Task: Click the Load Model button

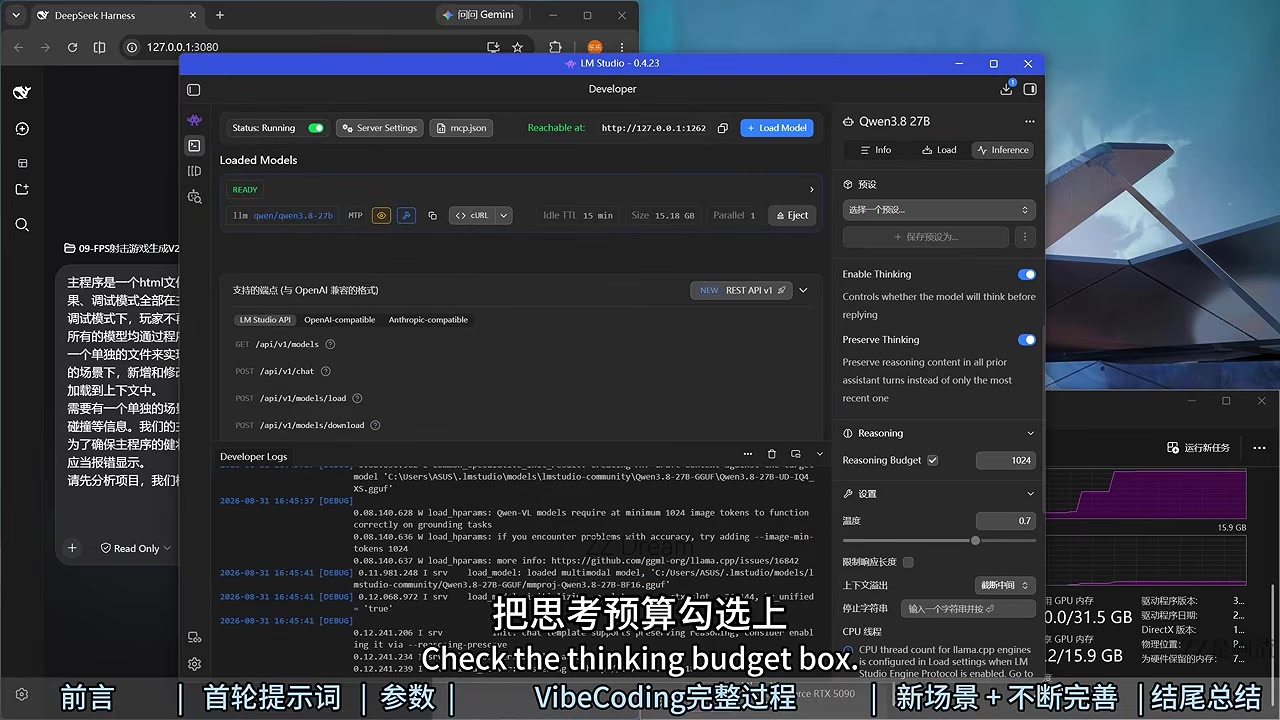Action: tap(776, 128)
